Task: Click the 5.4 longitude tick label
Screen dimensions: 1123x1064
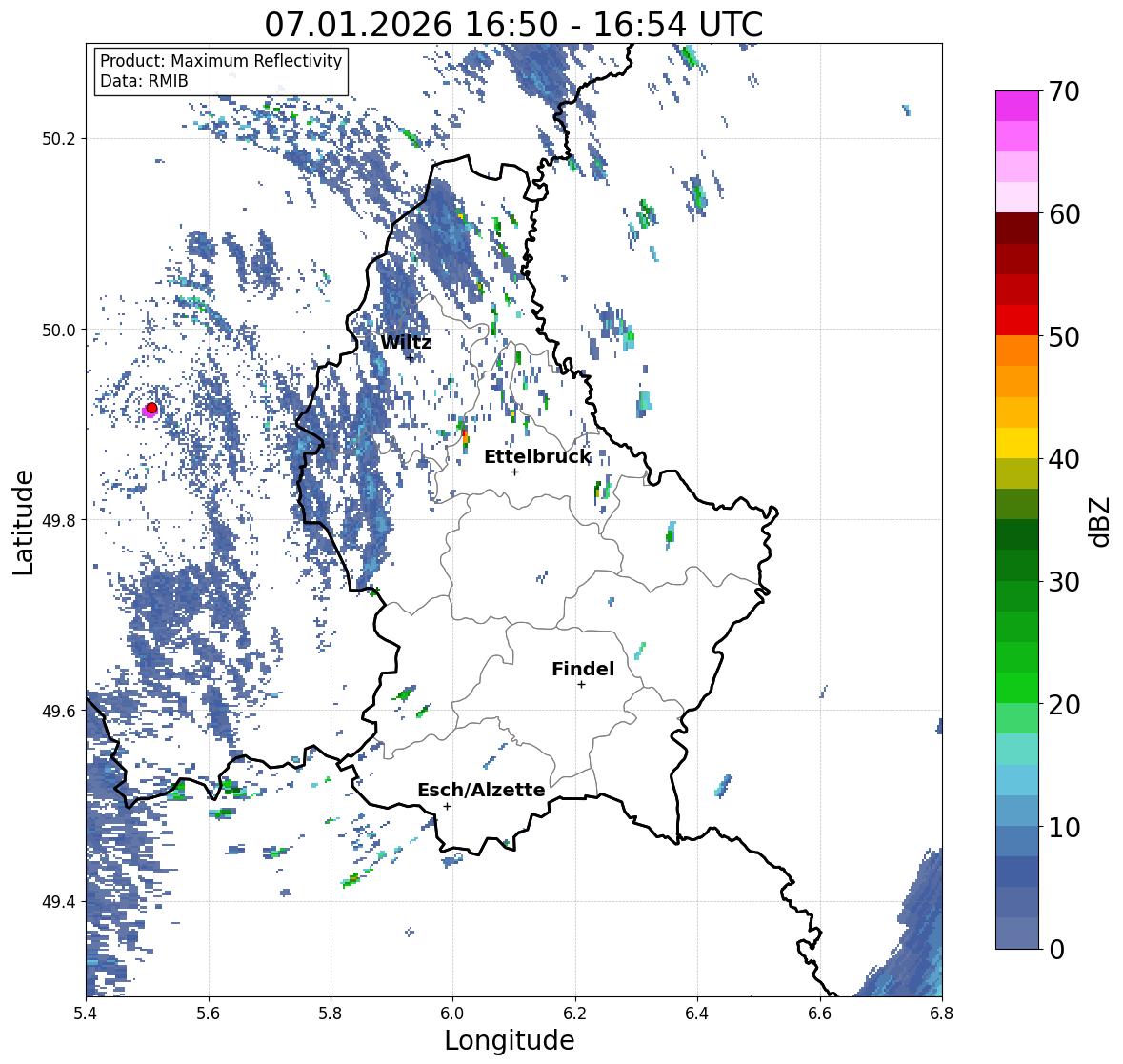Action: tap(86, 1013)
